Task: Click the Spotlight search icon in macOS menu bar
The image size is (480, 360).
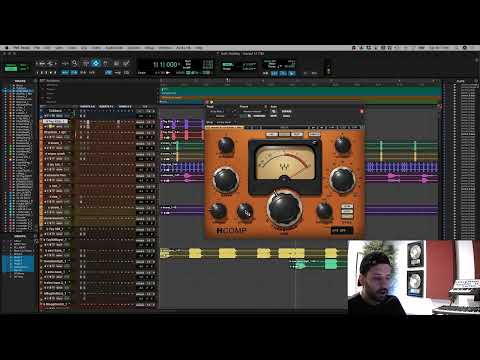Action: pyautogui.click(x=457, y=48)
